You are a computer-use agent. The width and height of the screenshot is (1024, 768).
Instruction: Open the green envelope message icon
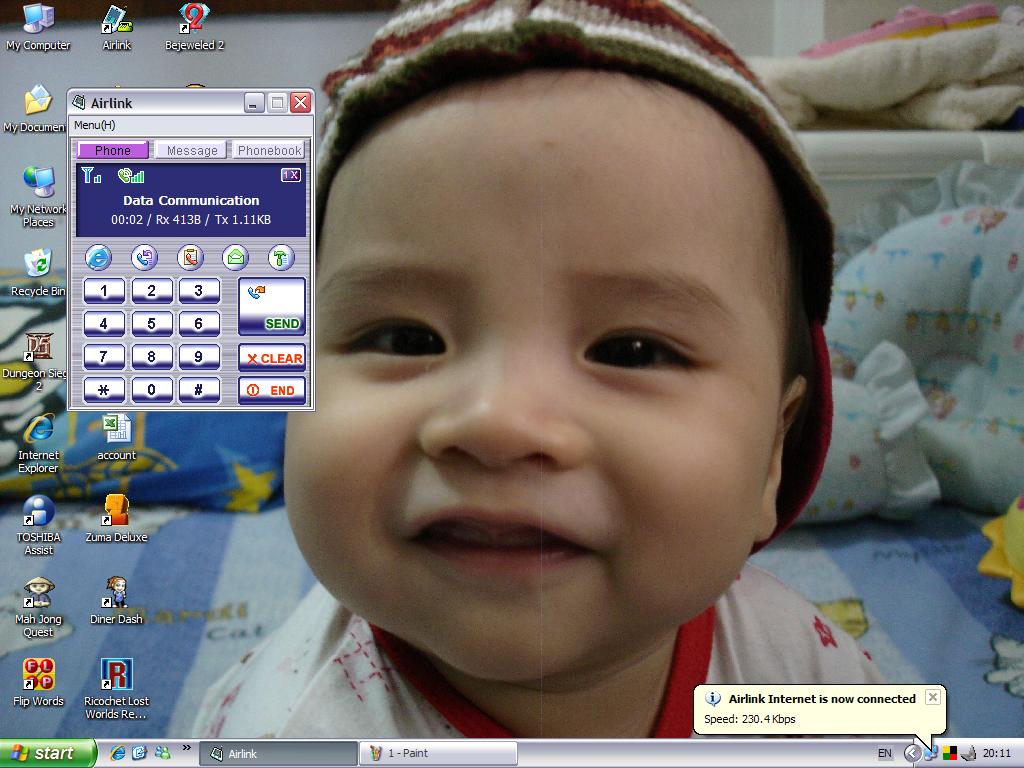pyautogui.click(x=236, y=258)
